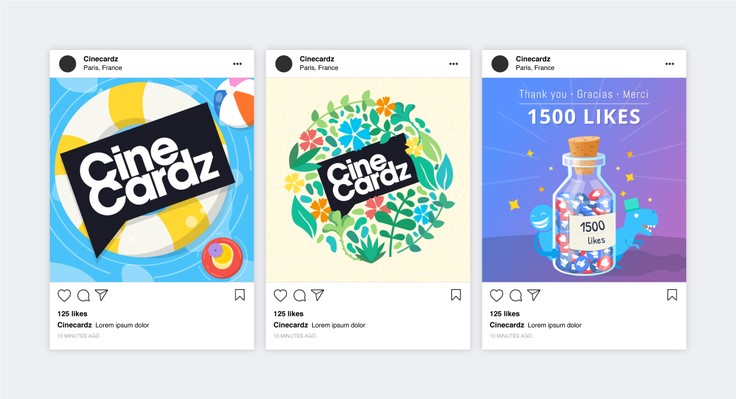This screenshot has height=399, width=736.
Task: Open Cinecardz username in floral post header
Action: click(317, 59)
